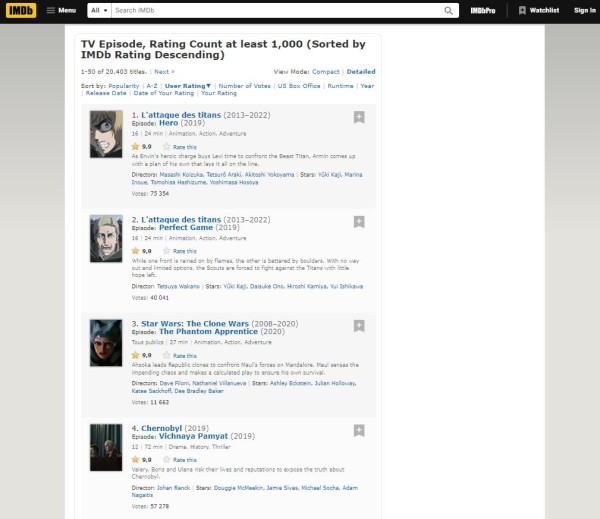Switch to Detailed view mode

coord(361,72)
